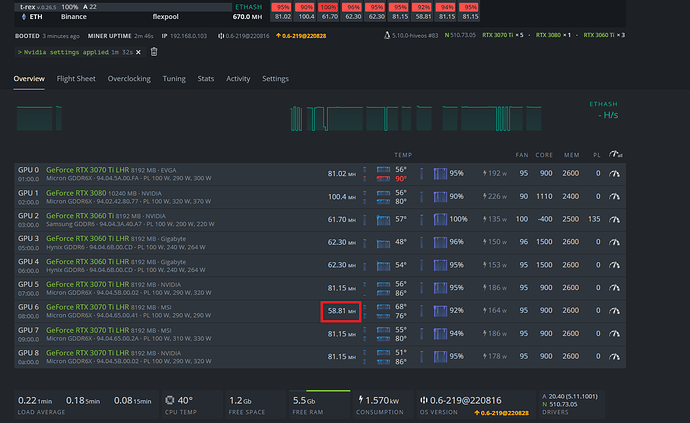Click the IP address 192.168.0.103

tap(188, 36)
